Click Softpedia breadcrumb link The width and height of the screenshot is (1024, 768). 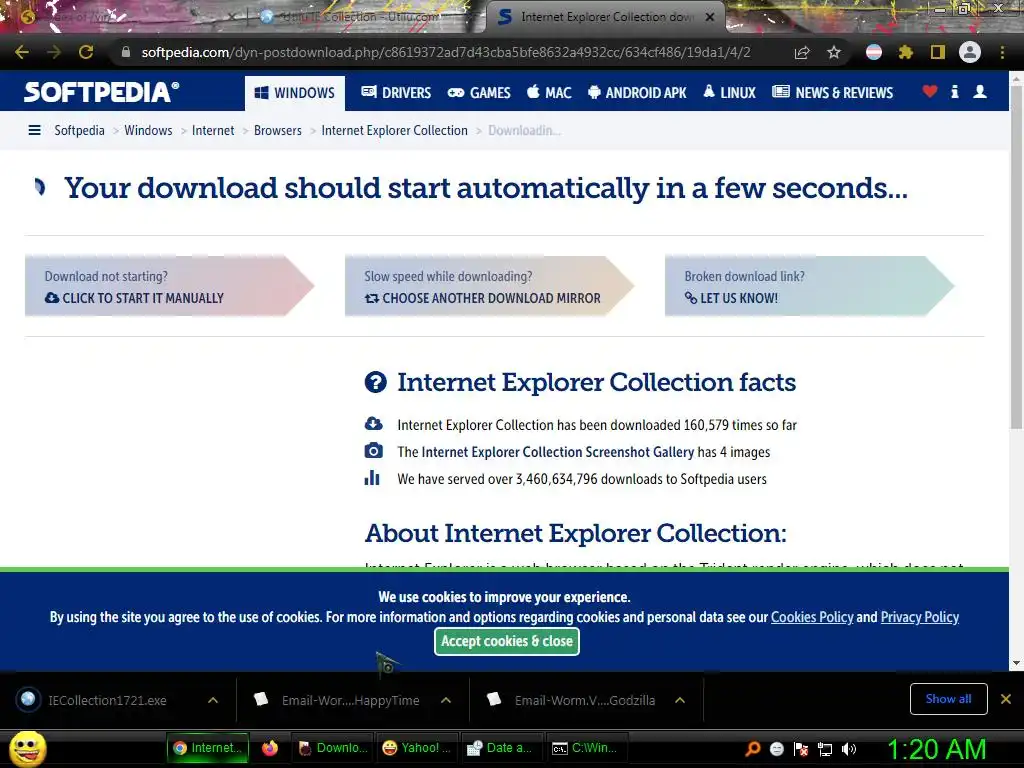(x=79, y=131)
